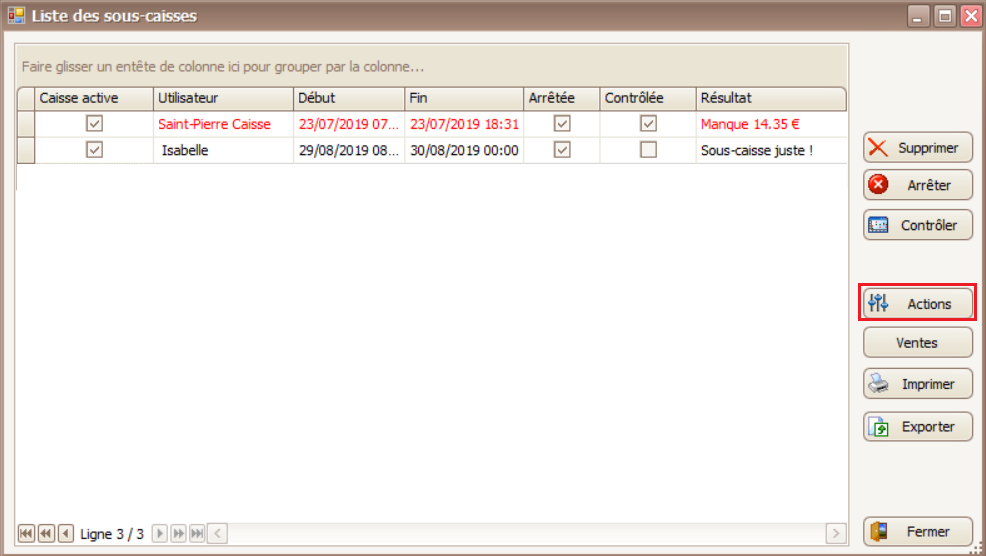Click the group-by column drop area
Viewport: 986px width, 556px height.
click(431, 67)
